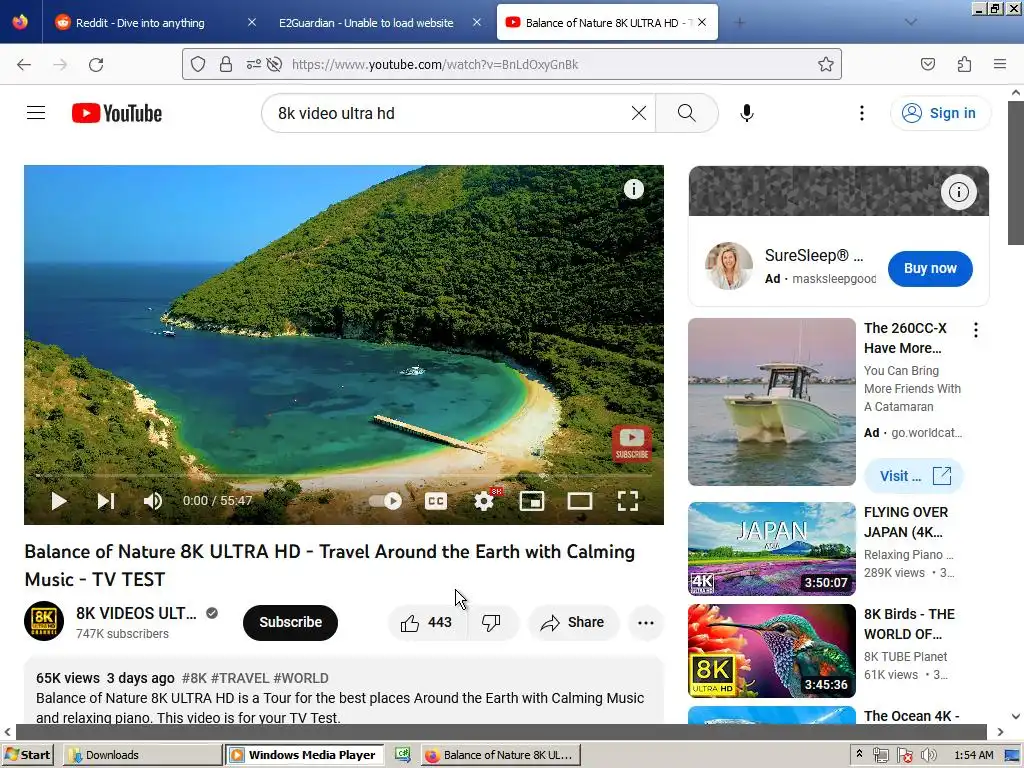Screen dimensions: 1024x768
Task: Click the #TRAVEL hashtag link
Action: point(240,678)
